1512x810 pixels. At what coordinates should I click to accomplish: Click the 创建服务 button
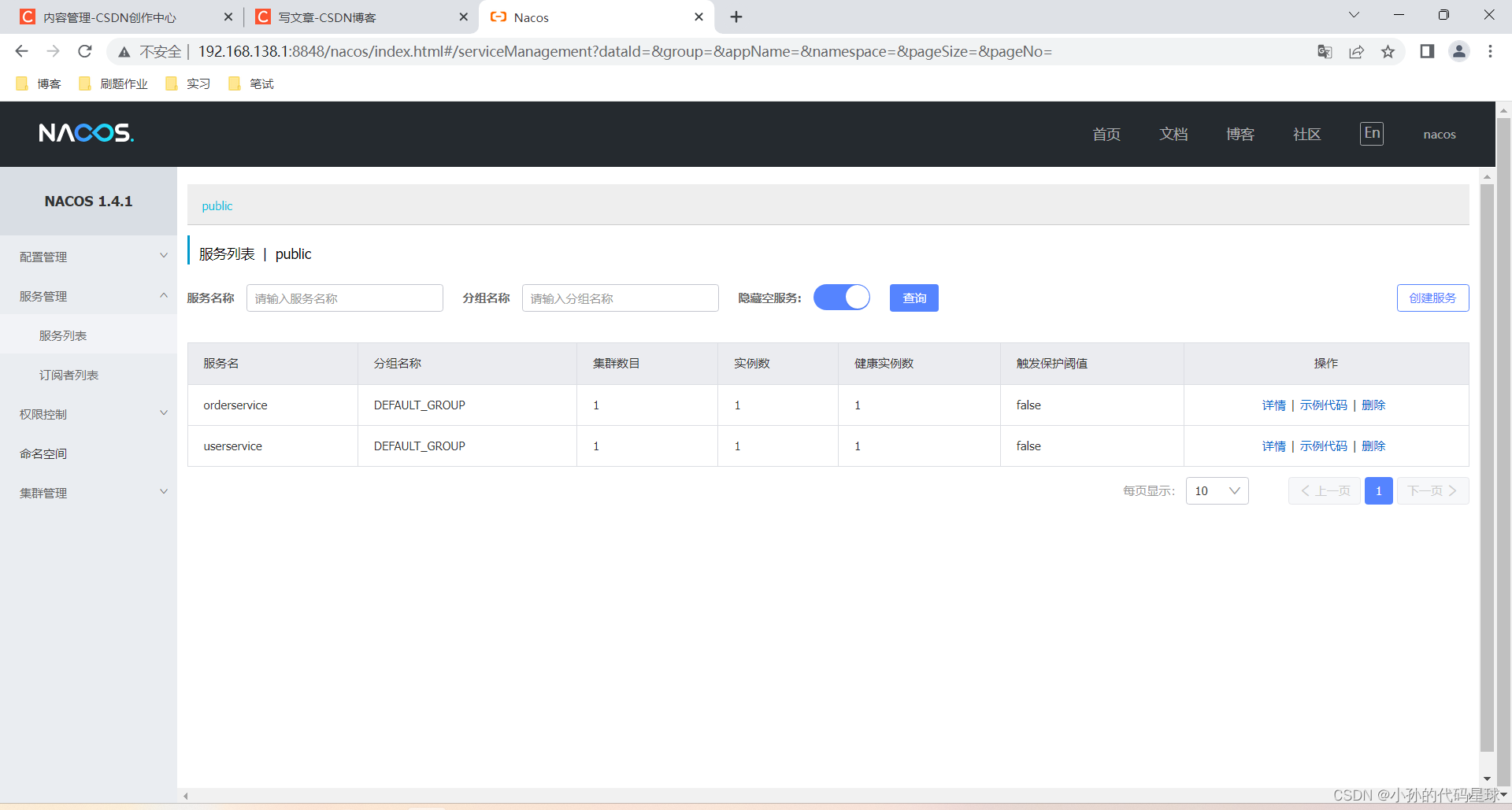1432,298
